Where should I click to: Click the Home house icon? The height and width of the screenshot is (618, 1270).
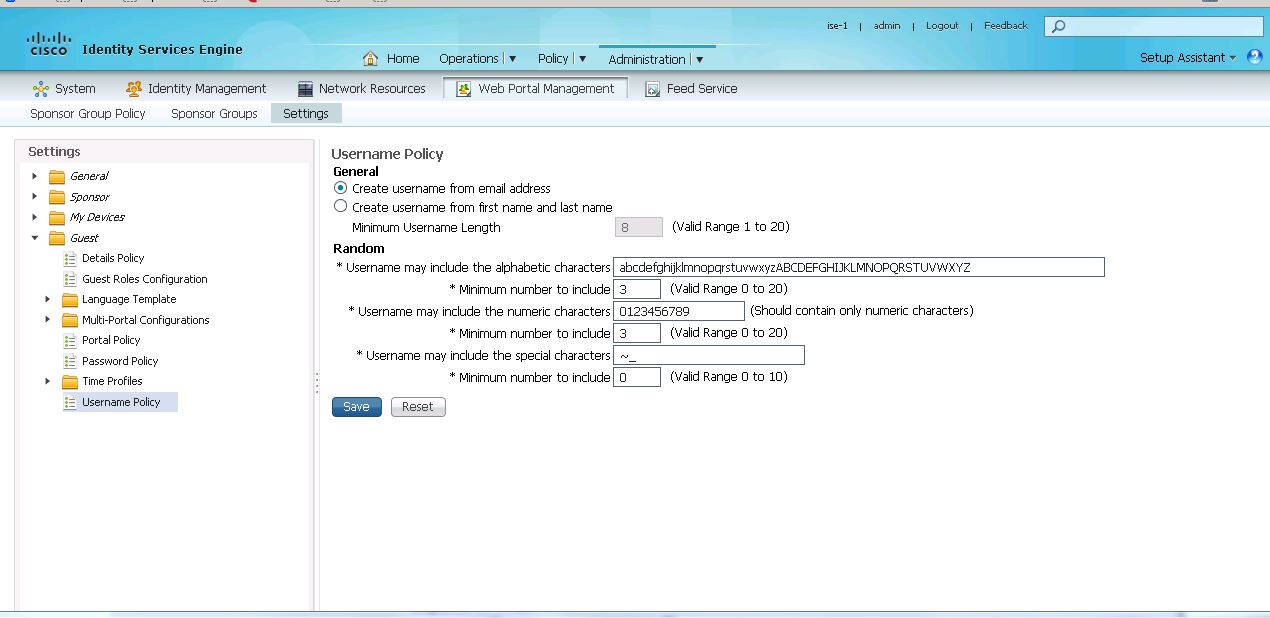pos(371,58)
